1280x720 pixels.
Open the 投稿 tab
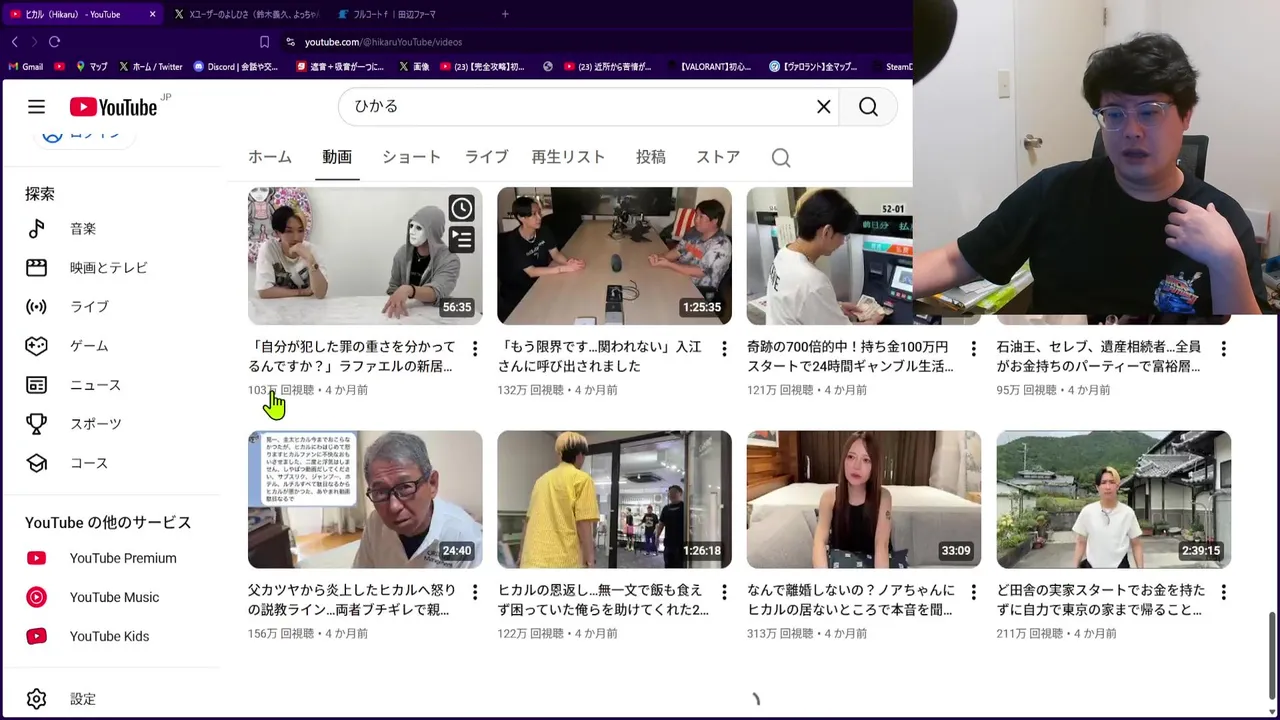(651, 157)
